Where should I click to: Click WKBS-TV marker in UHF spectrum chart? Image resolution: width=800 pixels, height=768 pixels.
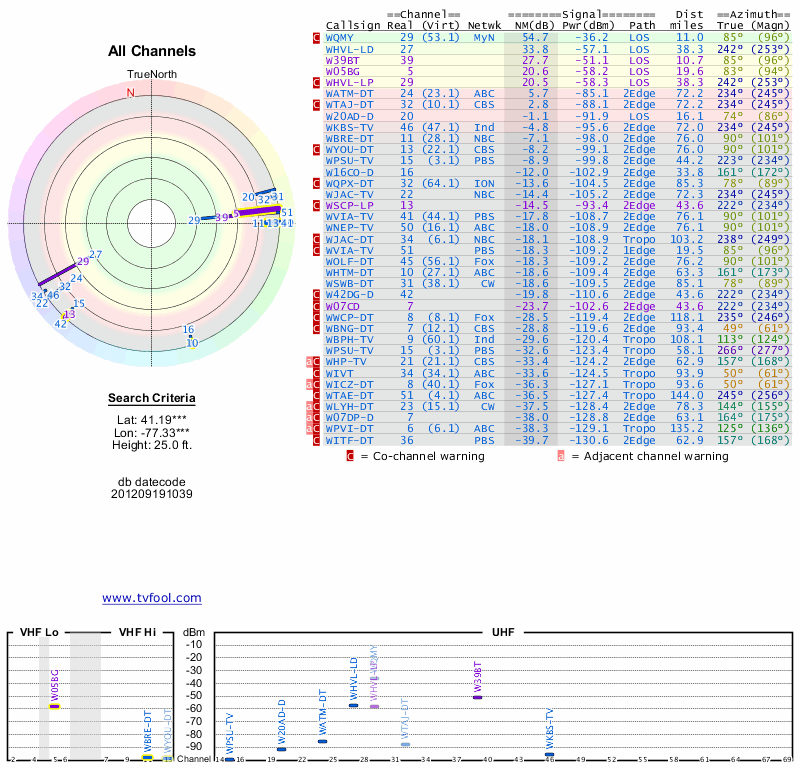coord(549,754)
